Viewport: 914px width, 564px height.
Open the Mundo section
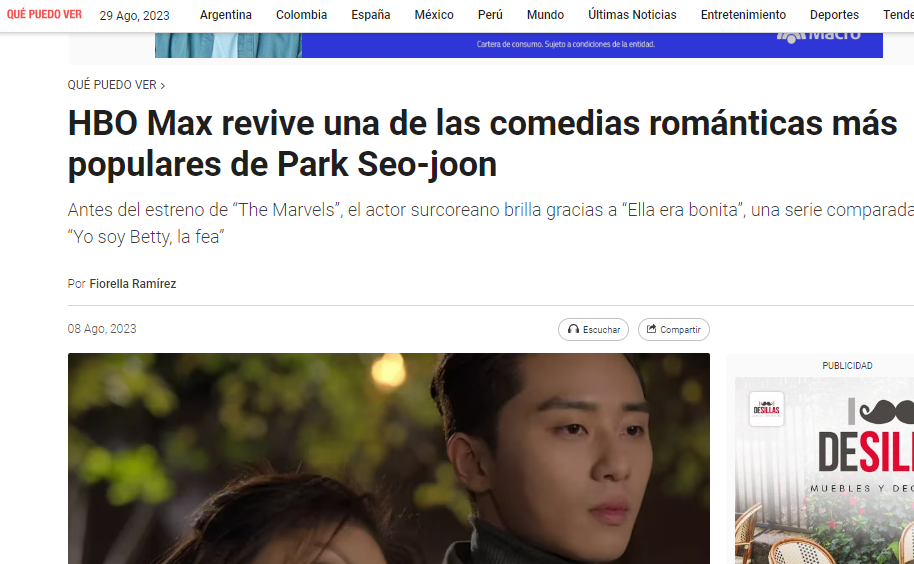[545, 15]
